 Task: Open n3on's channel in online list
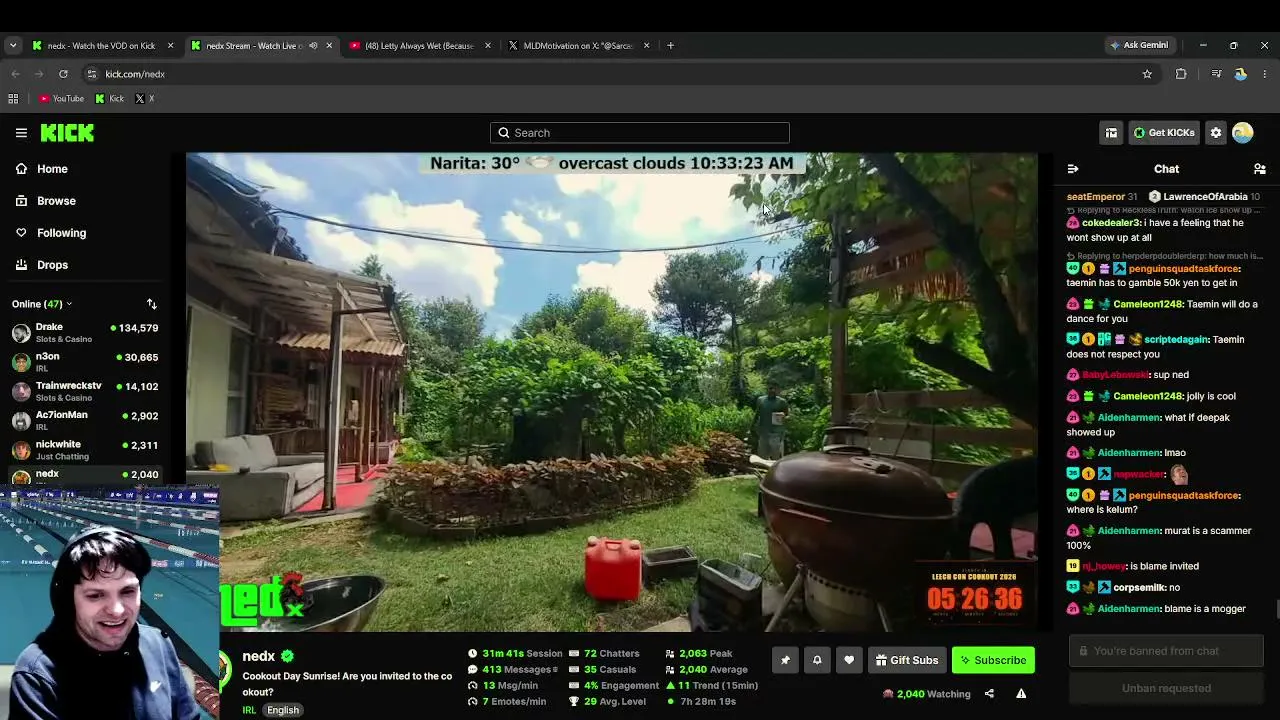86,362
